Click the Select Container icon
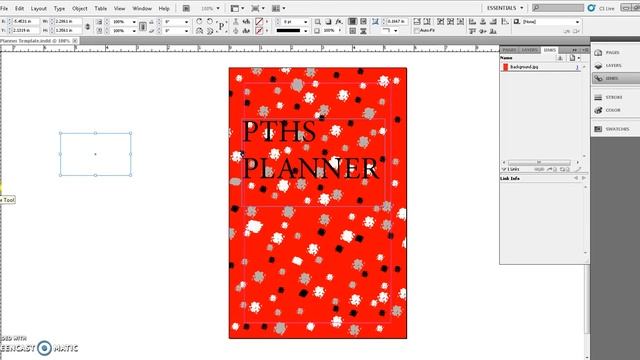640x360 pixels. click(x=236, y=22)
